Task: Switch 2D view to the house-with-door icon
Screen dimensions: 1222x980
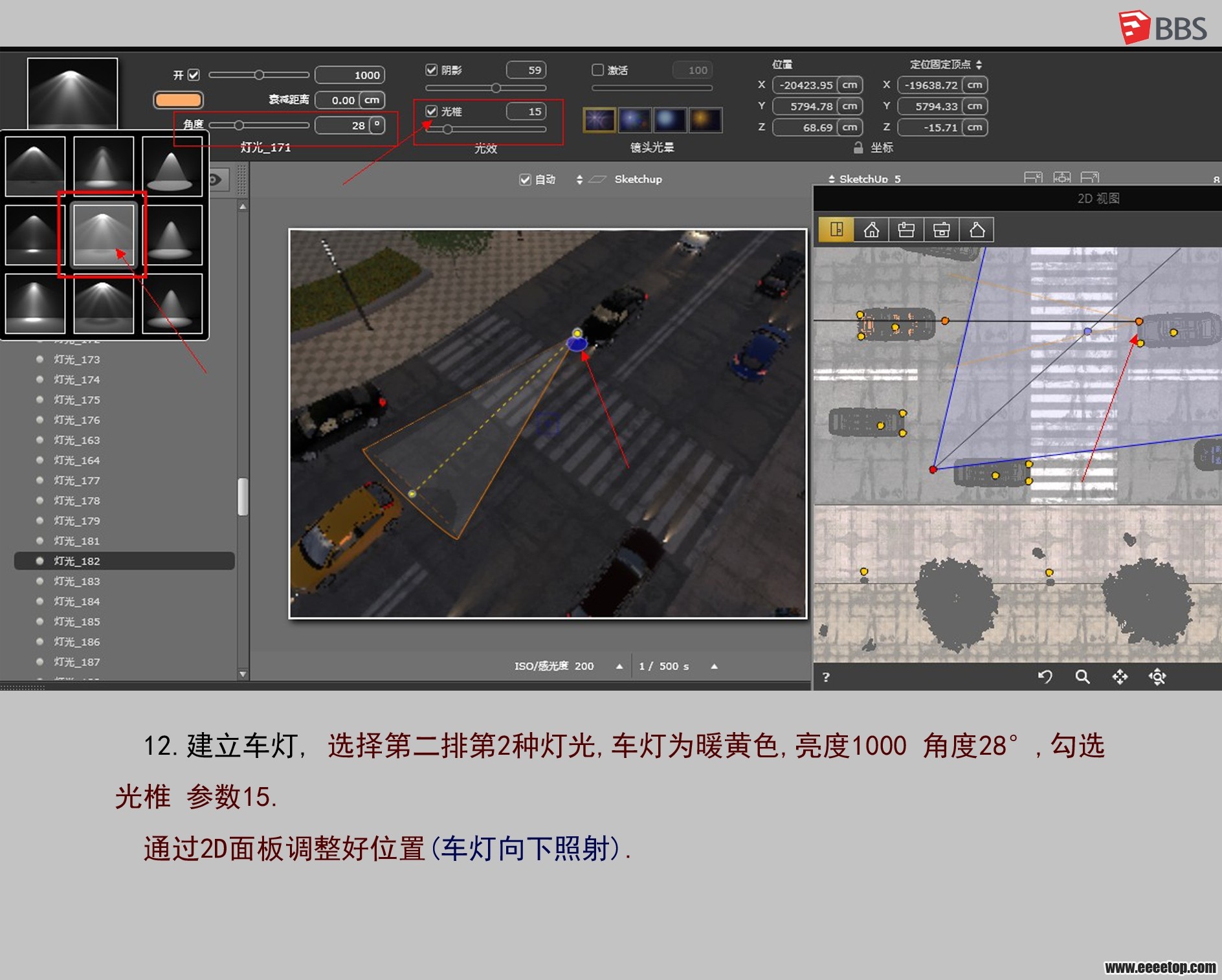Action: point(871,230)
